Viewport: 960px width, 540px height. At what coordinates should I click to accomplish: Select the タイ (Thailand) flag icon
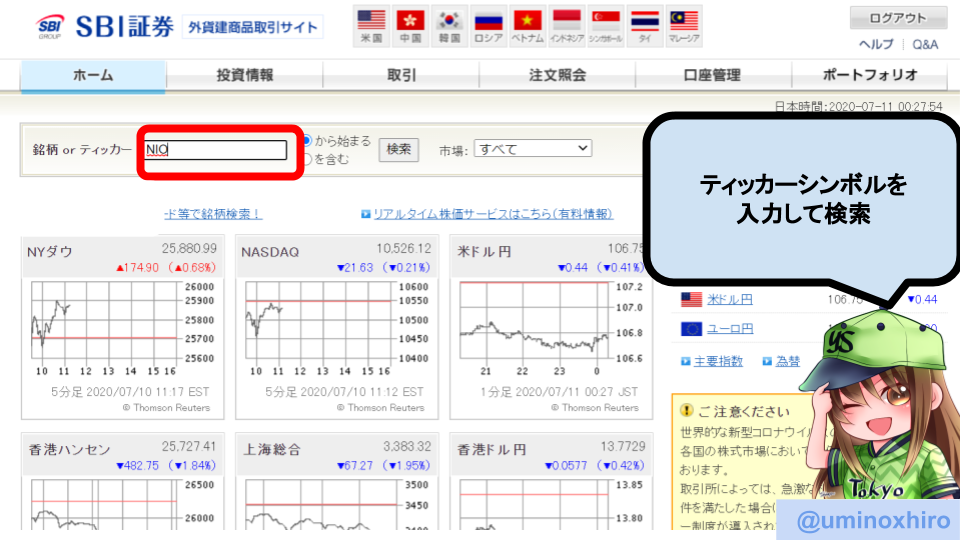tap(645, 26)
